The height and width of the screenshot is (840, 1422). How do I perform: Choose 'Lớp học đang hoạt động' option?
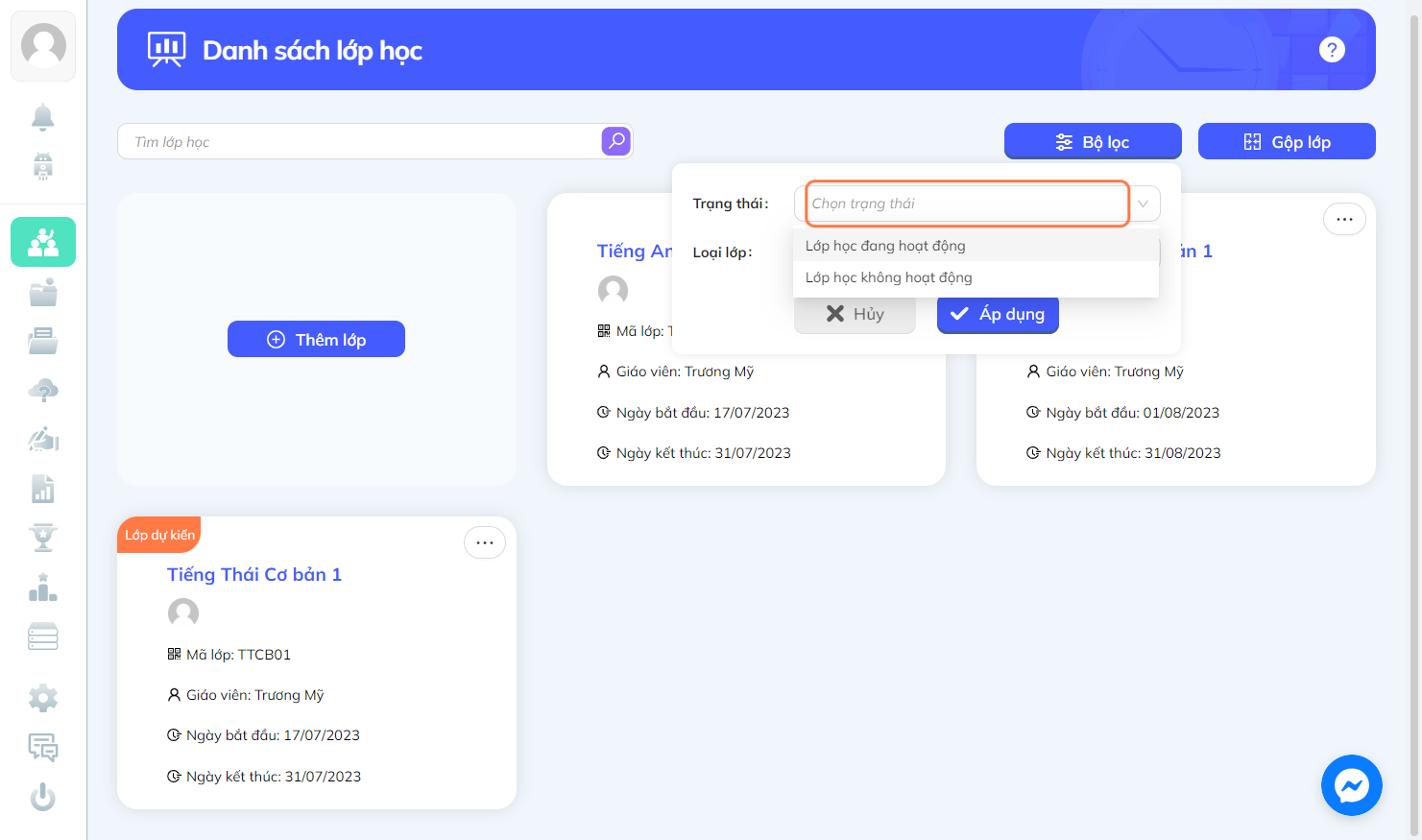976,246
